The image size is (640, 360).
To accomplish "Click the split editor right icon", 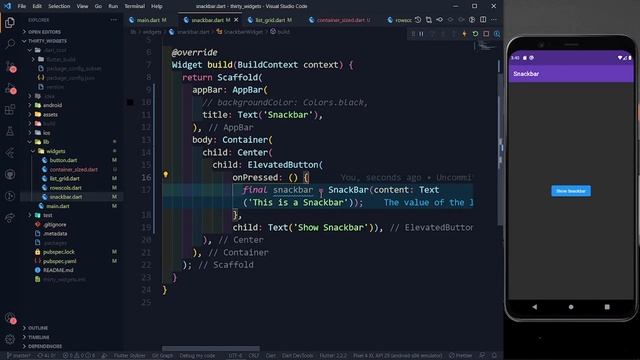I will coord(483,20).
